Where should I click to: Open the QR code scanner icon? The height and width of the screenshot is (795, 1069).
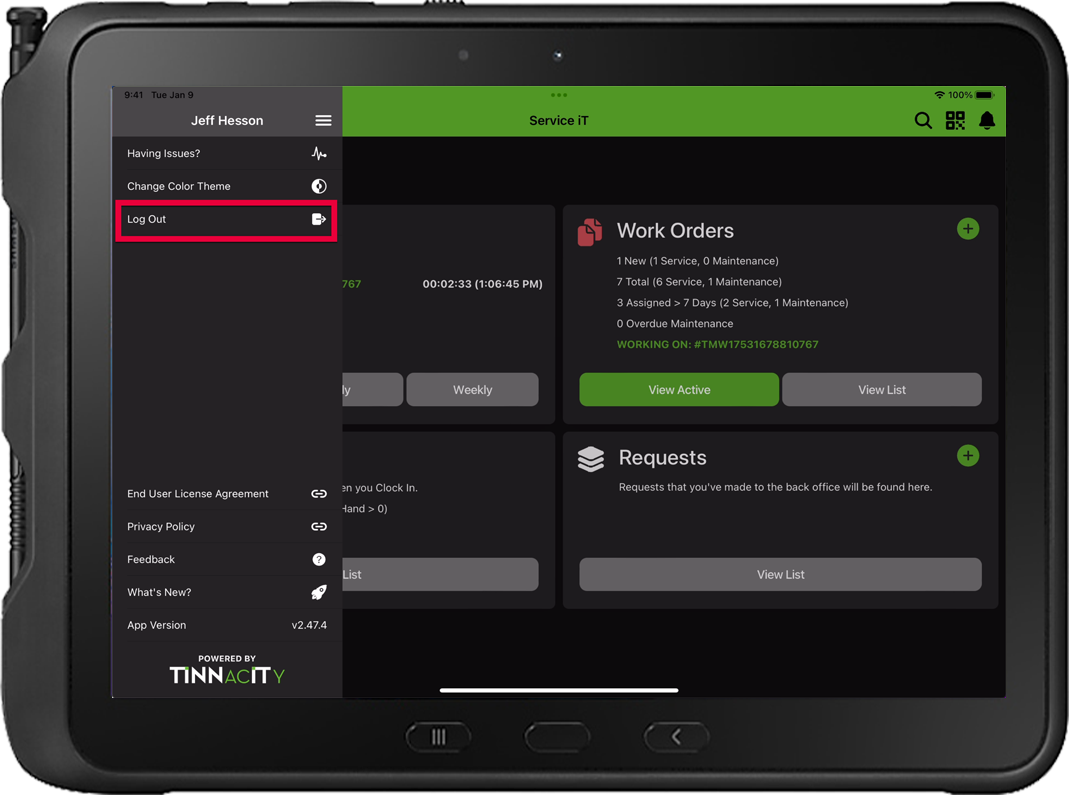click(955, 120)
